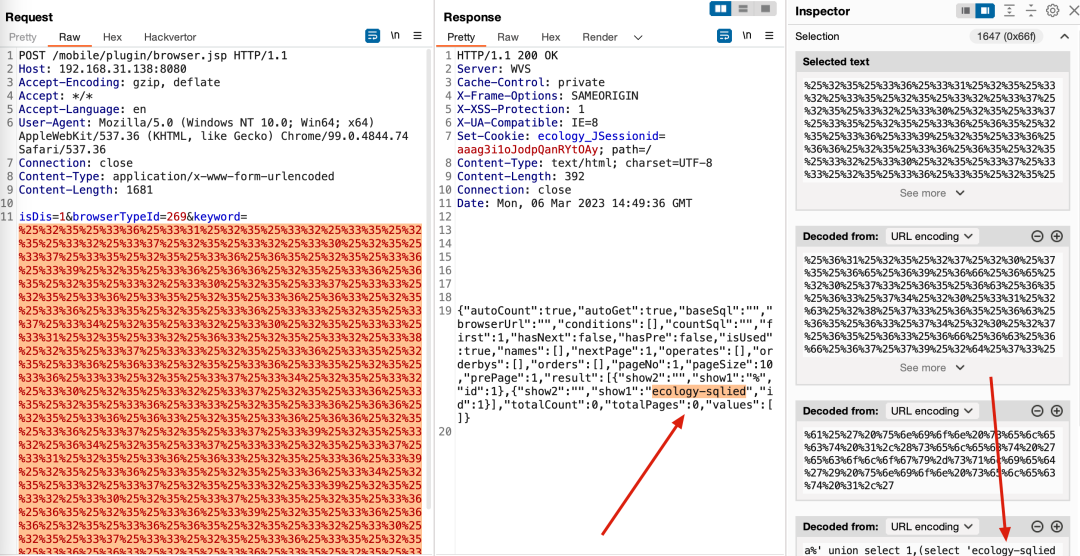Screen dimensions: 1080x556
Task: Open the Response Hex tab
Action: pos(551,37)
